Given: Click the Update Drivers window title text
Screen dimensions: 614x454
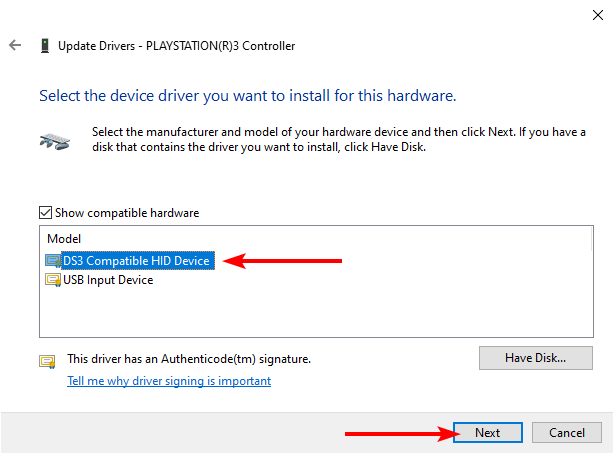Looking at the screenshot, I should (x=176, y=45).
